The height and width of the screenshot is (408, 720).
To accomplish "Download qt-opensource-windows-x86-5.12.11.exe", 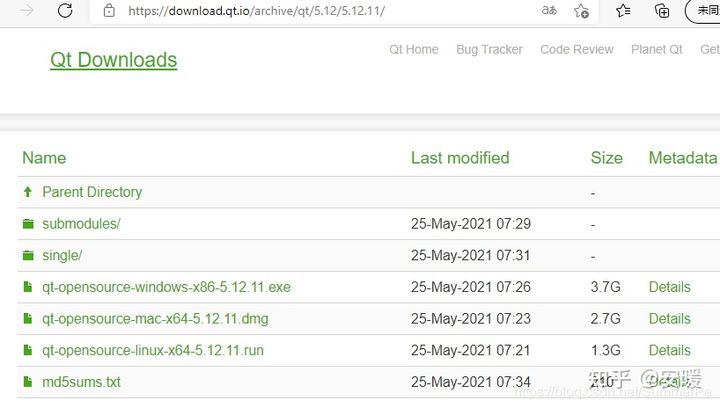I will point(166,287).
